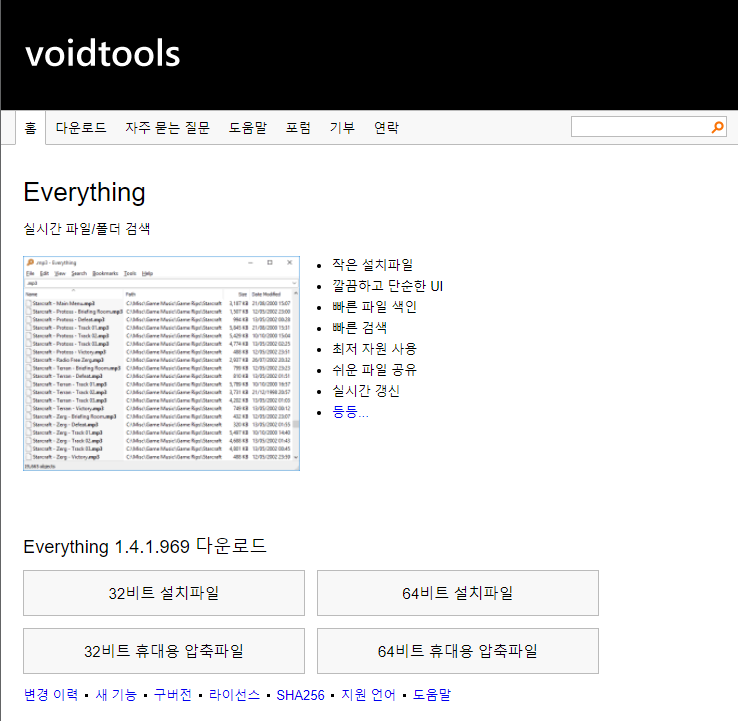Screen dimensions: 738x721
Task: Click the orange search magnifier icon
Action: click(x=717, y=127)
